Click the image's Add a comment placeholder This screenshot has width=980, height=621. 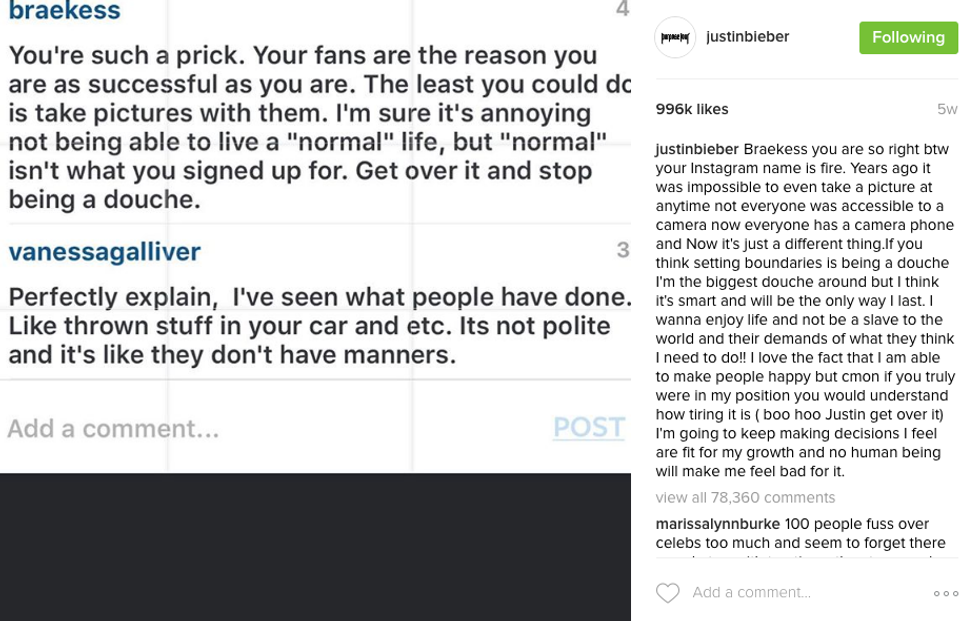coord(113,429)
